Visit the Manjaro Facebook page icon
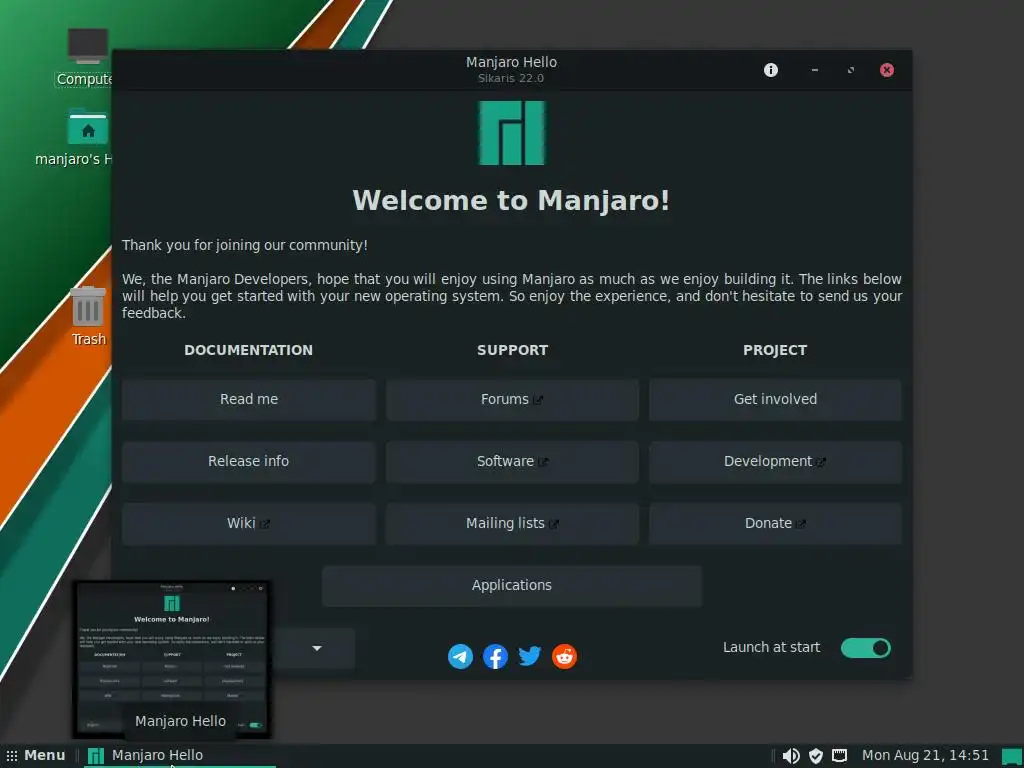 pyautogui.click(x=496, y=656)
